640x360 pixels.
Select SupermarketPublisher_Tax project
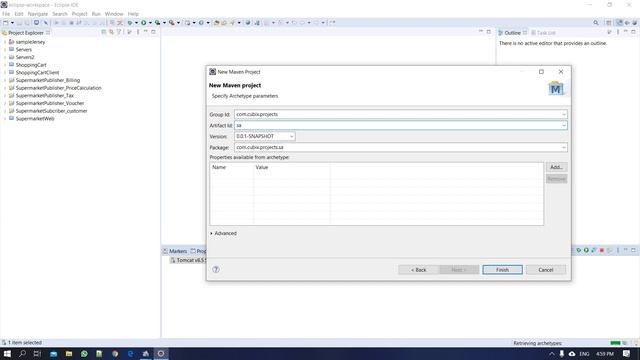point(45,96)
